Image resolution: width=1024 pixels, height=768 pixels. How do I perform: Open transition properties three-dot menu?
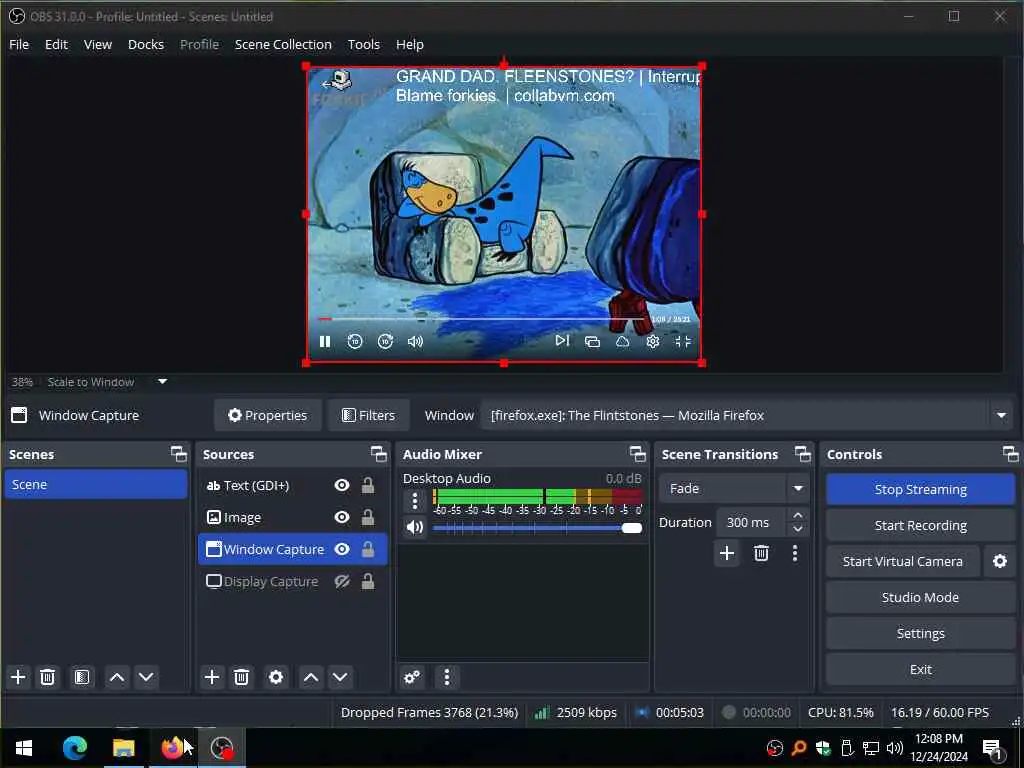pos(795,553)
